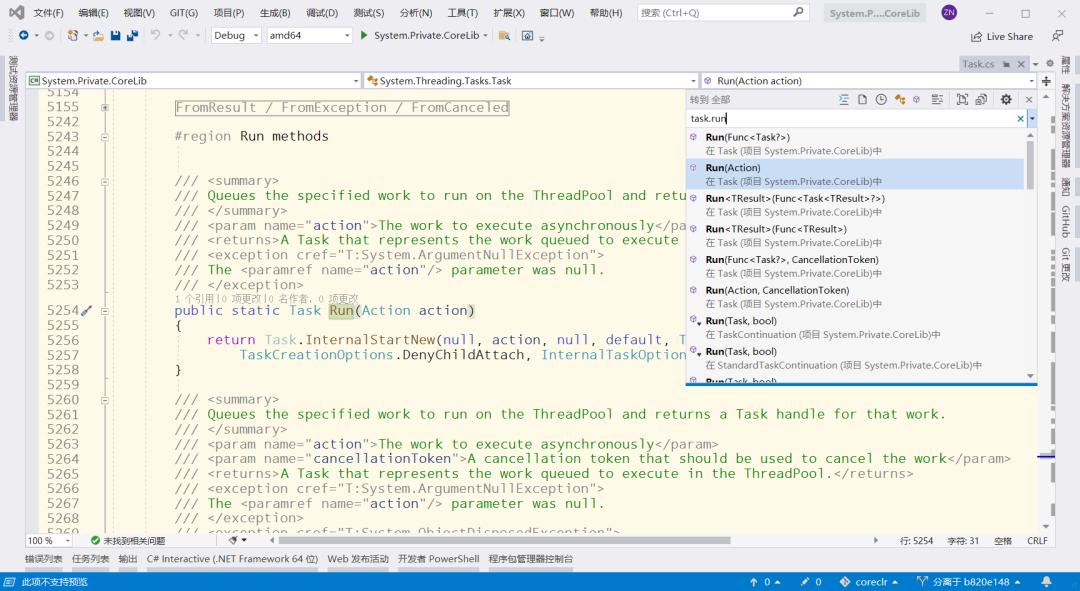
Task: Open the Go To settings gear in search panel
Action: (1006, 99)
